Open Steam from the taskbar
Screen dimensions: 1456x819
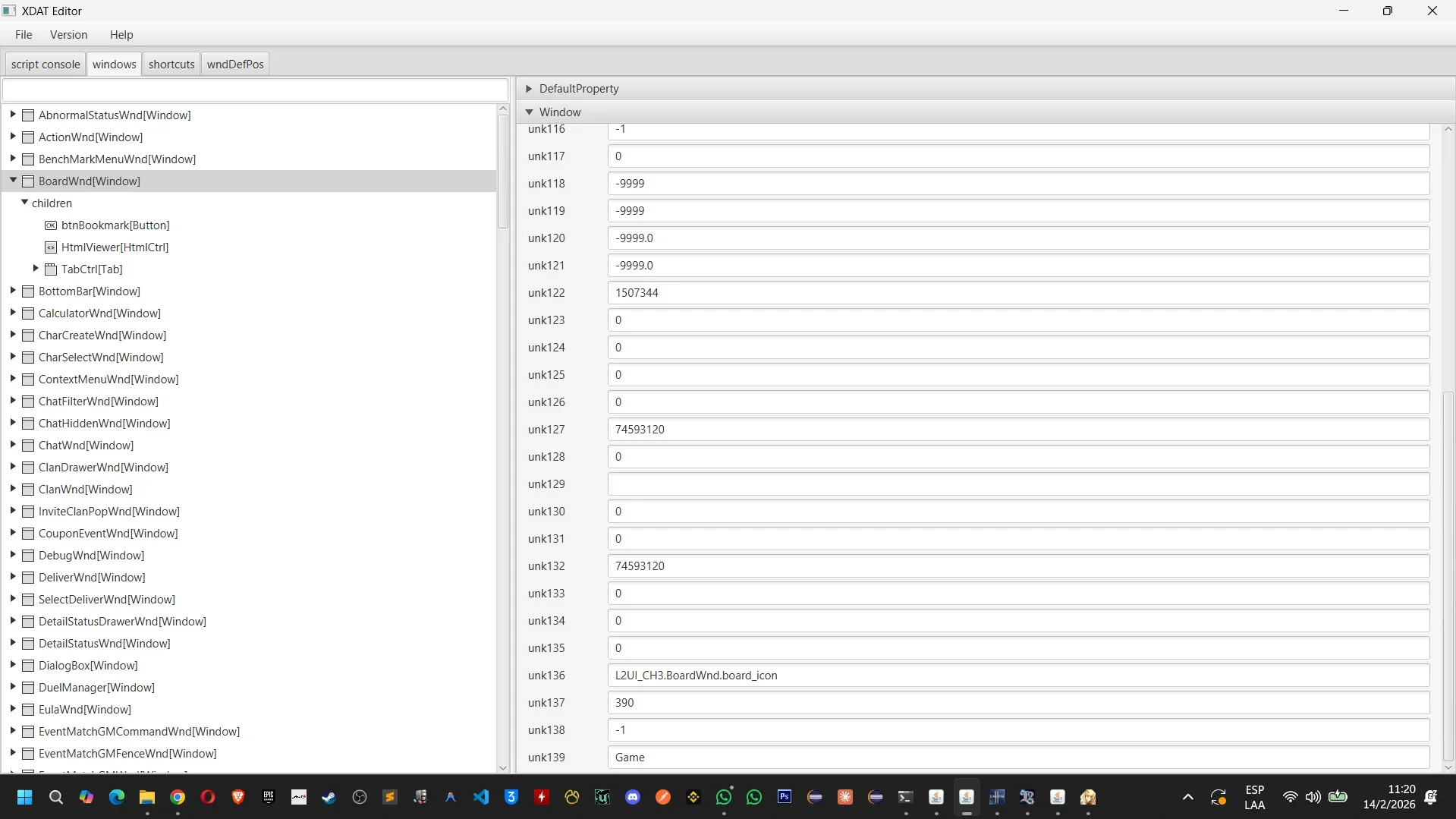click(x=329, y=797)
